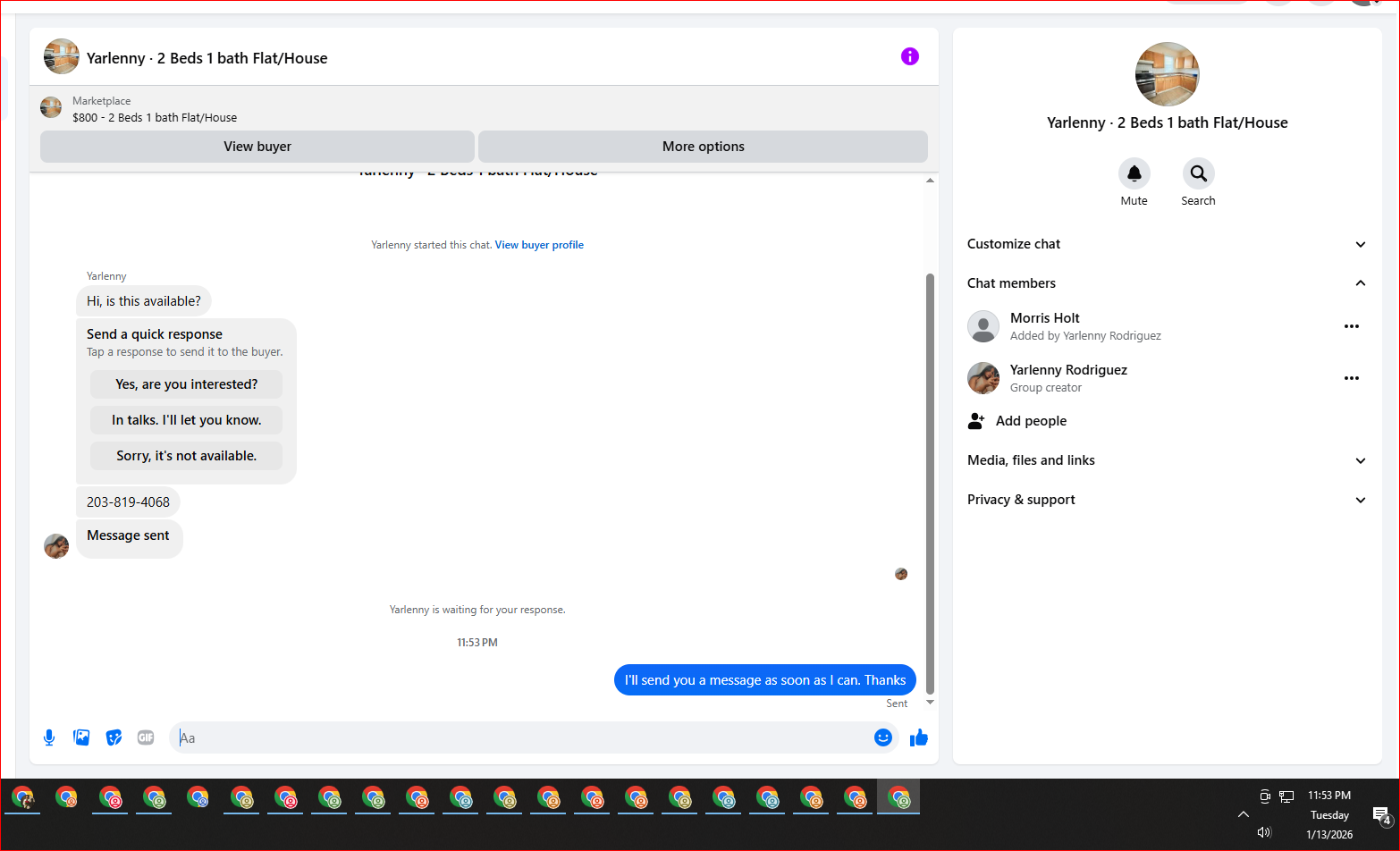Screen dimensions: 1400x851
Task: Click Yarlenny is waiting for your response text
Action: point(477,610)
